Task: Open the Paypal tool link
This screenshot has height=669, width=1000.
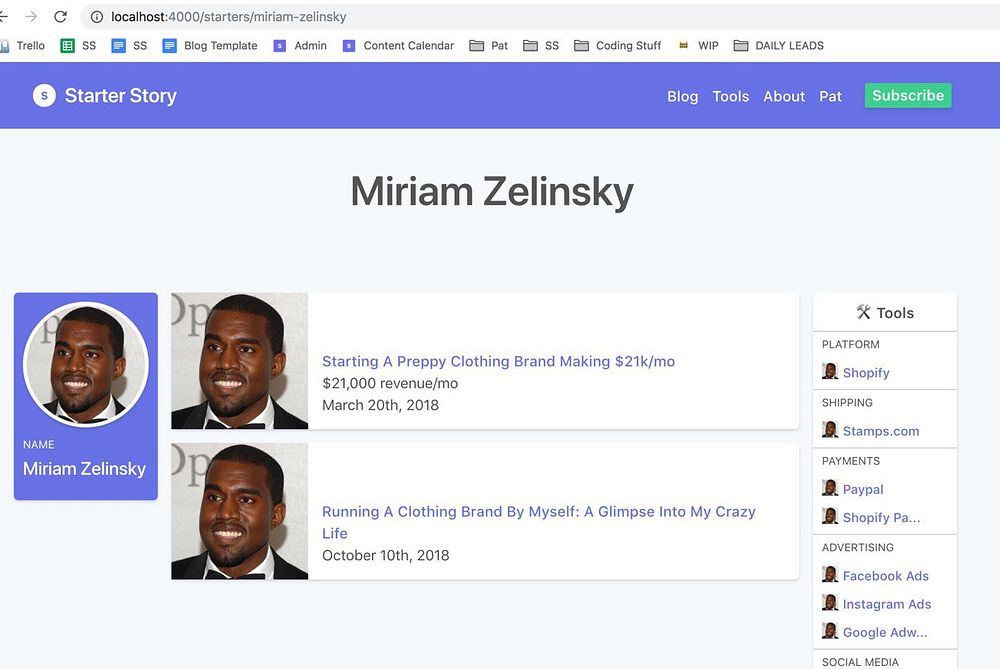Action: click(x=863, y=490)
